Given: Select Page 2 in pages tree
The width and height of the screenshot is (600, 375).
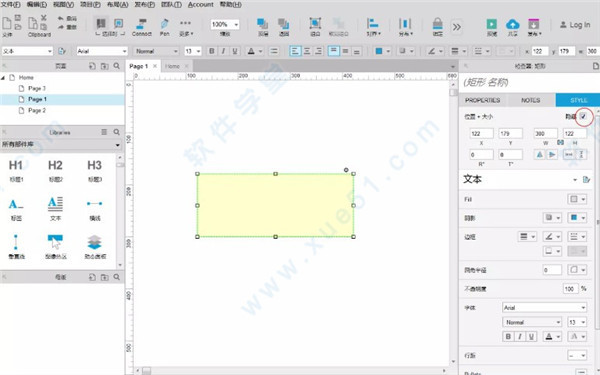Looking at the screenshot, I should tap(37, 110).
